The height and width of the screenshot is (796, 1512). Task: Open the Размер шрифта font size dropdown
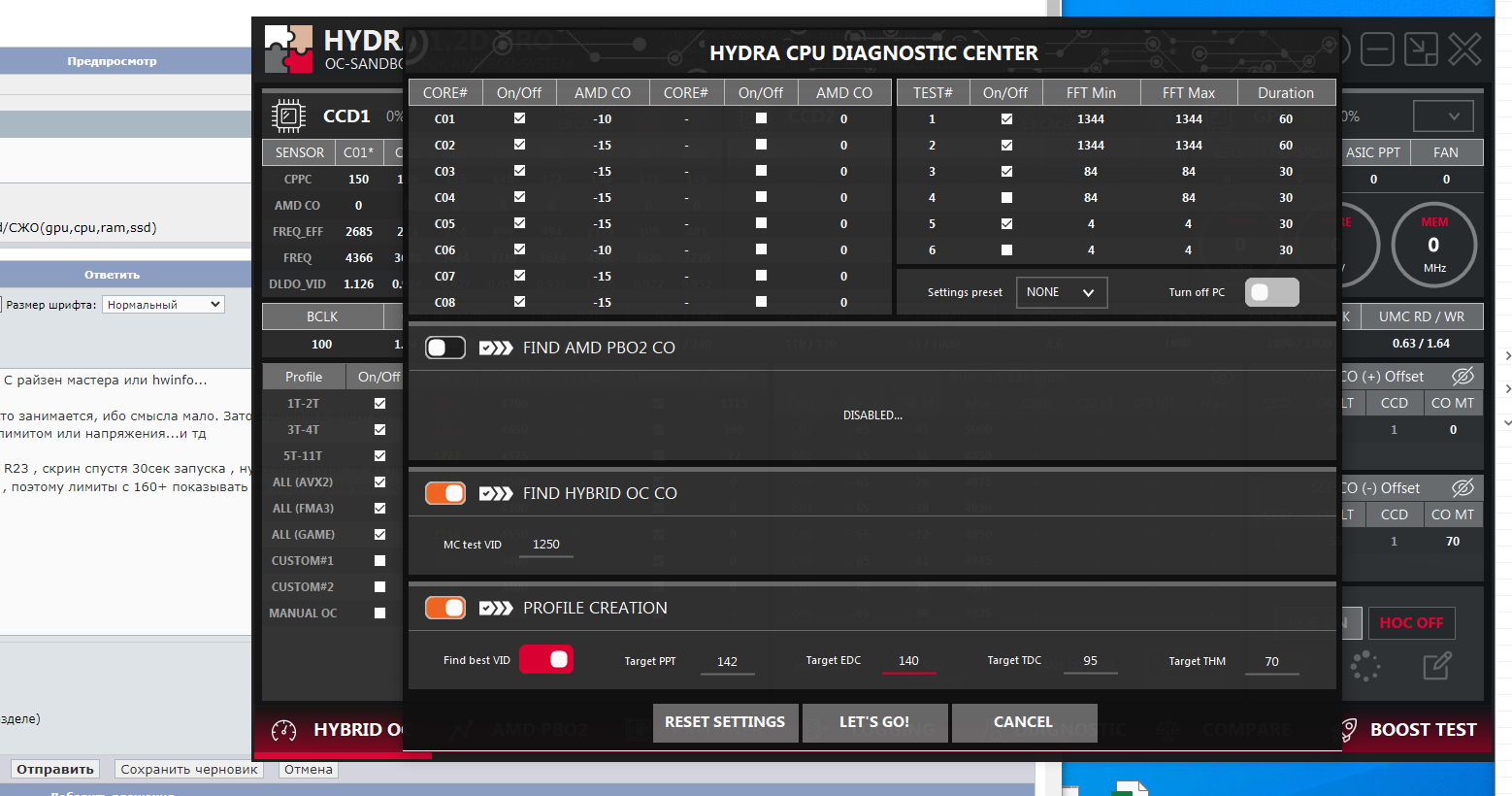tap(163, 304)
